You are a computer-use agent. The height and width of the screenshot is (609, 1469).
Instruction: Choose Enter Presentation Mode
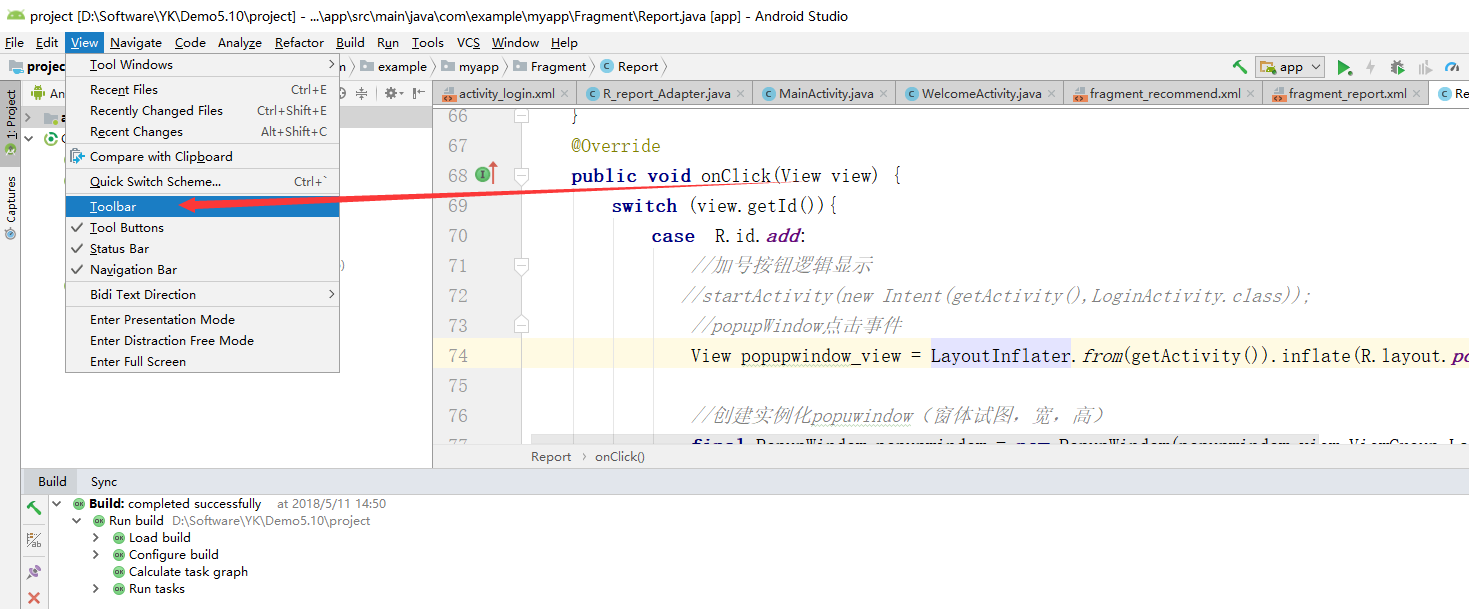click(x=202, y=319)
